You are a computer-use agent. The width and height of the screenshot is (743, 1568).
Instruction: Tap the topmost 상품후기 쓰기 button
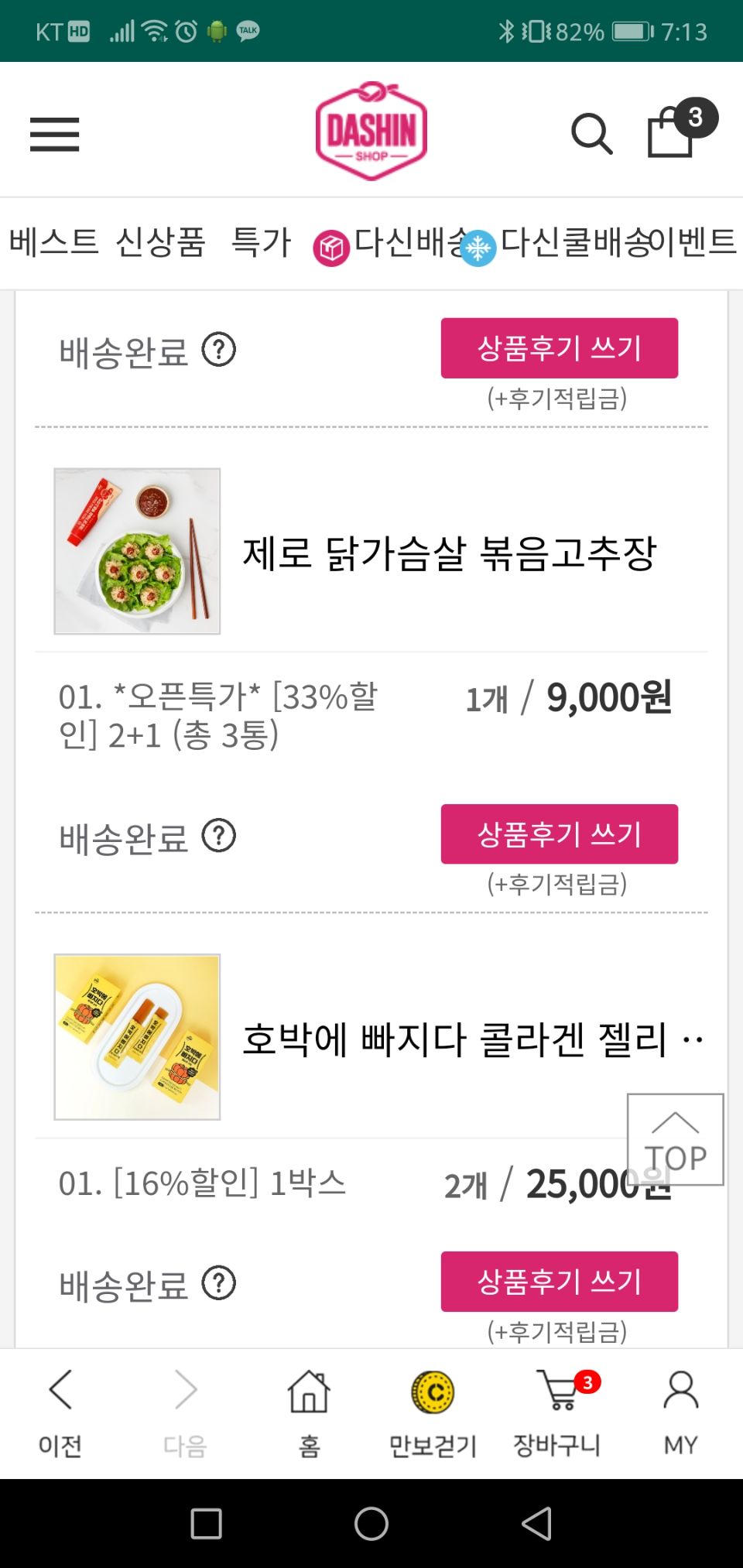pos(559,348)
